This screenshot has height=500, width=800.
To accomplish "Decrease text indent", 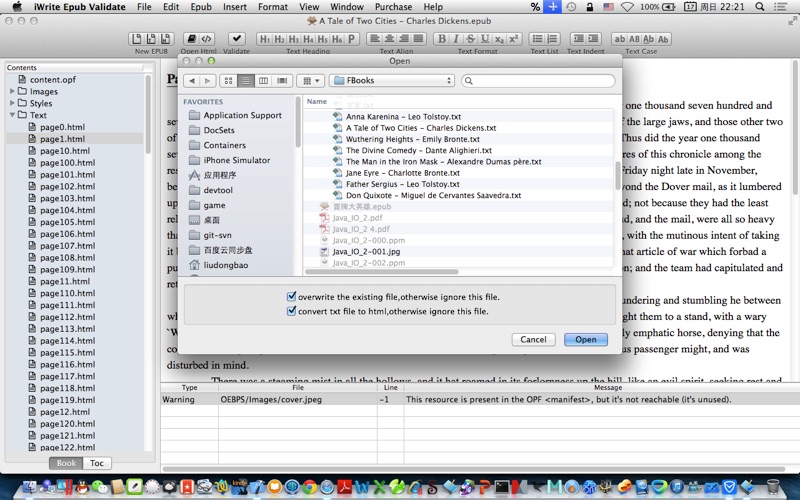I will (578, 39).
